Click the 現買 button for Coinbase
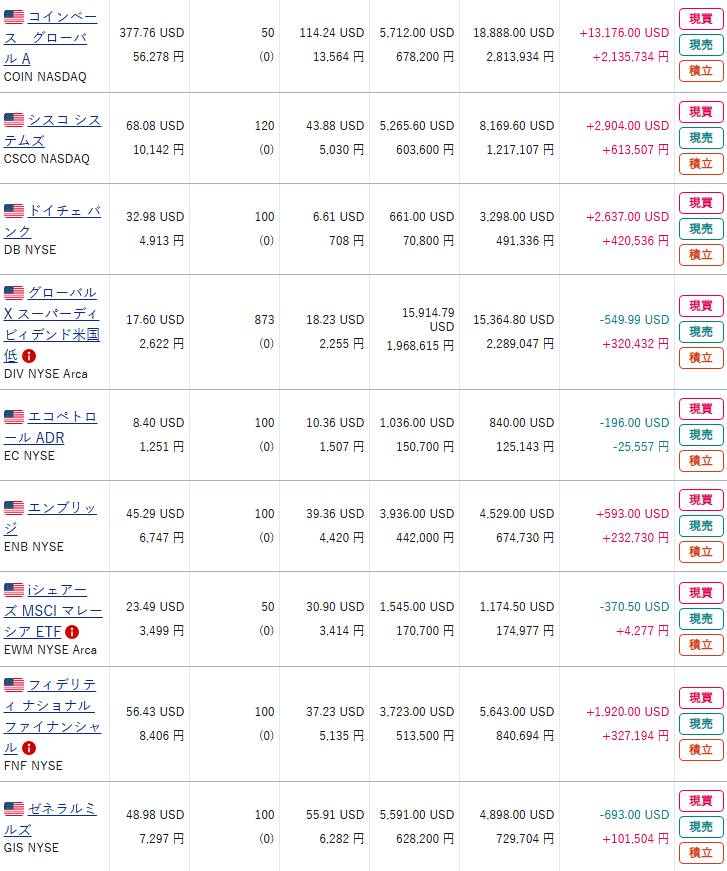This screenshot has width=727, height=871. pyautogui.click(x=701, y=19)
